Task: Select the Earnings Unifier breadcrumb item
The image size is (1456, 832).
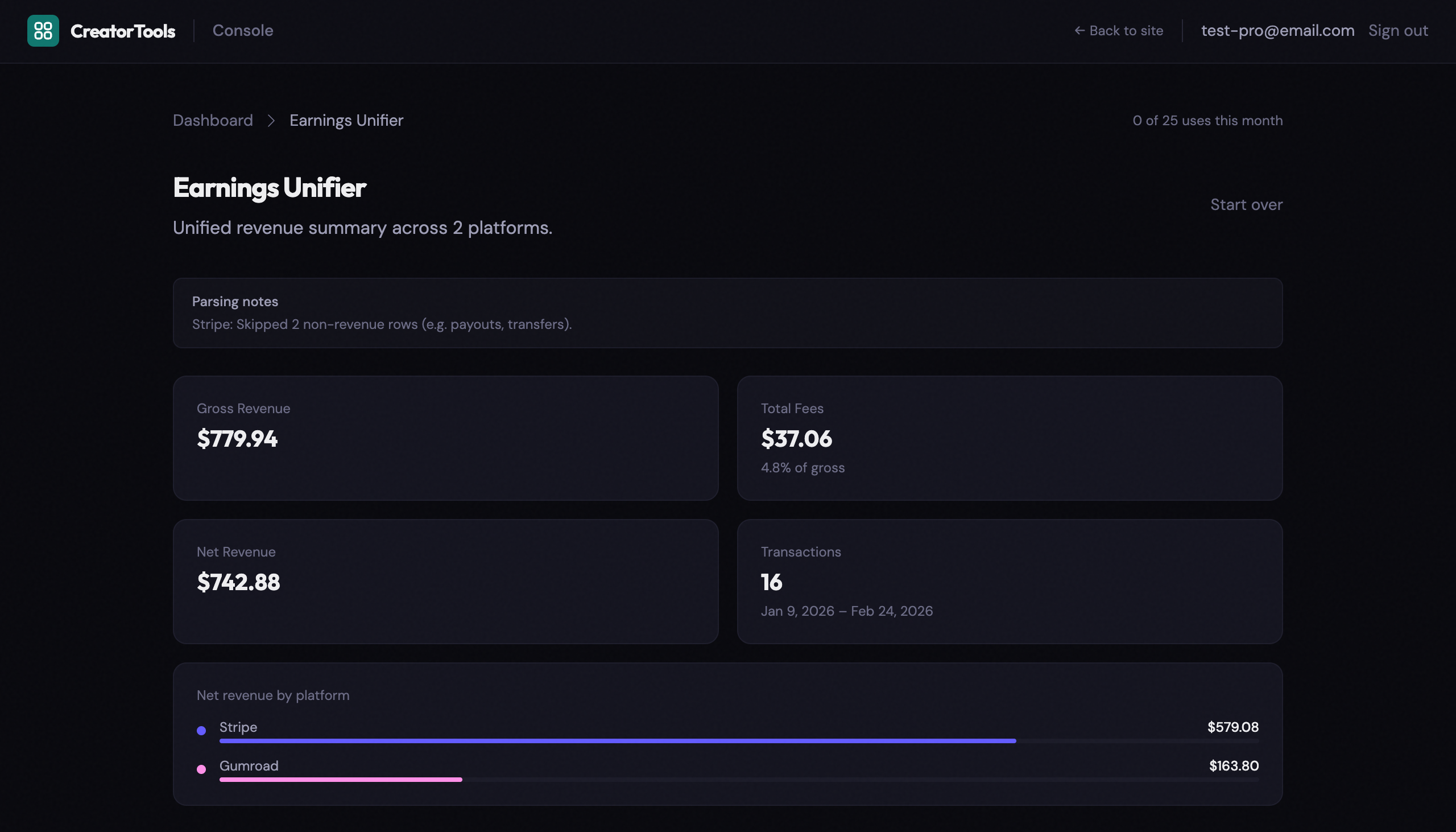Action: (x=345, y=120)
